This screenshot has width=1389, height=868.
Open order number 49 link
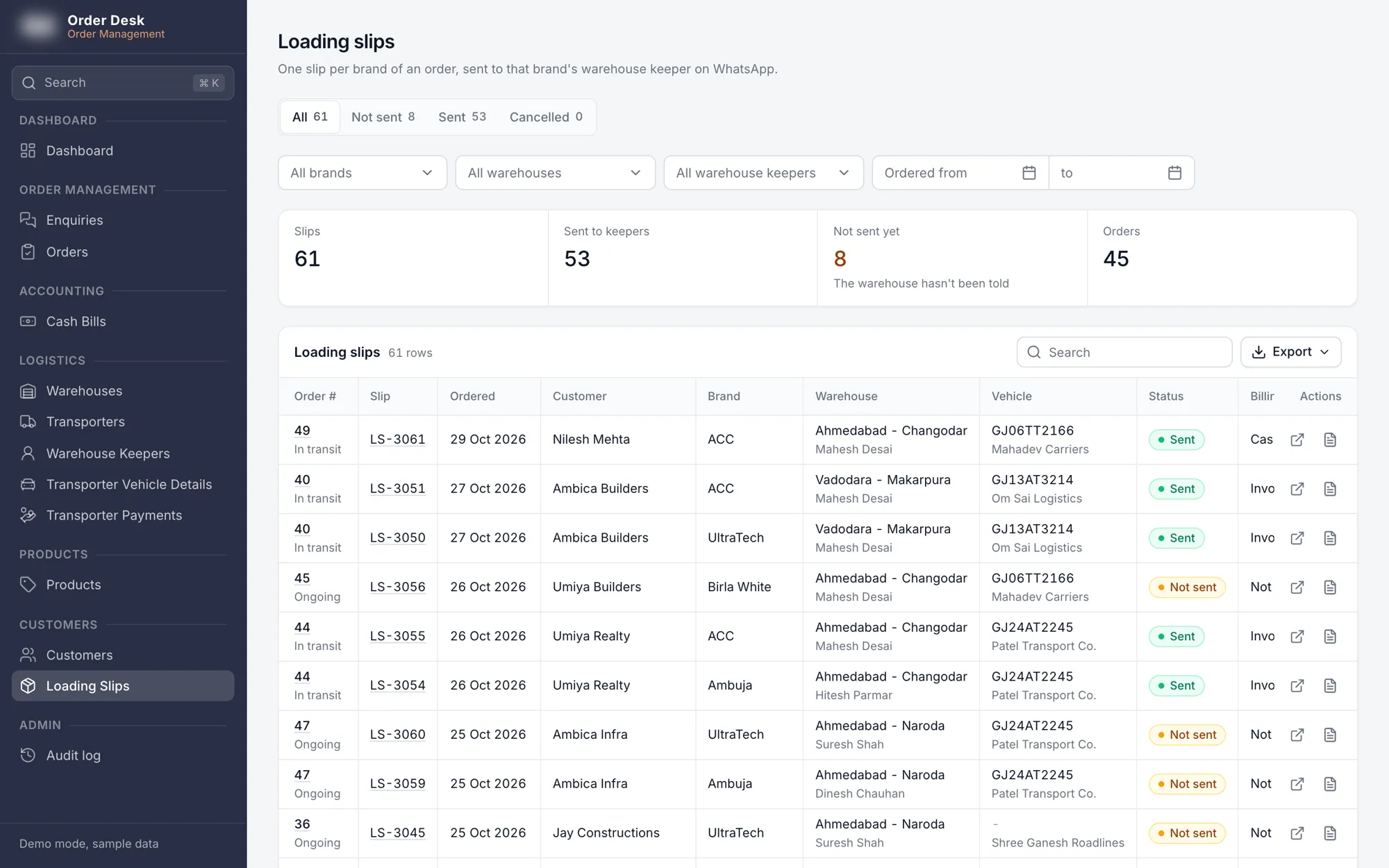click(302, 431)
